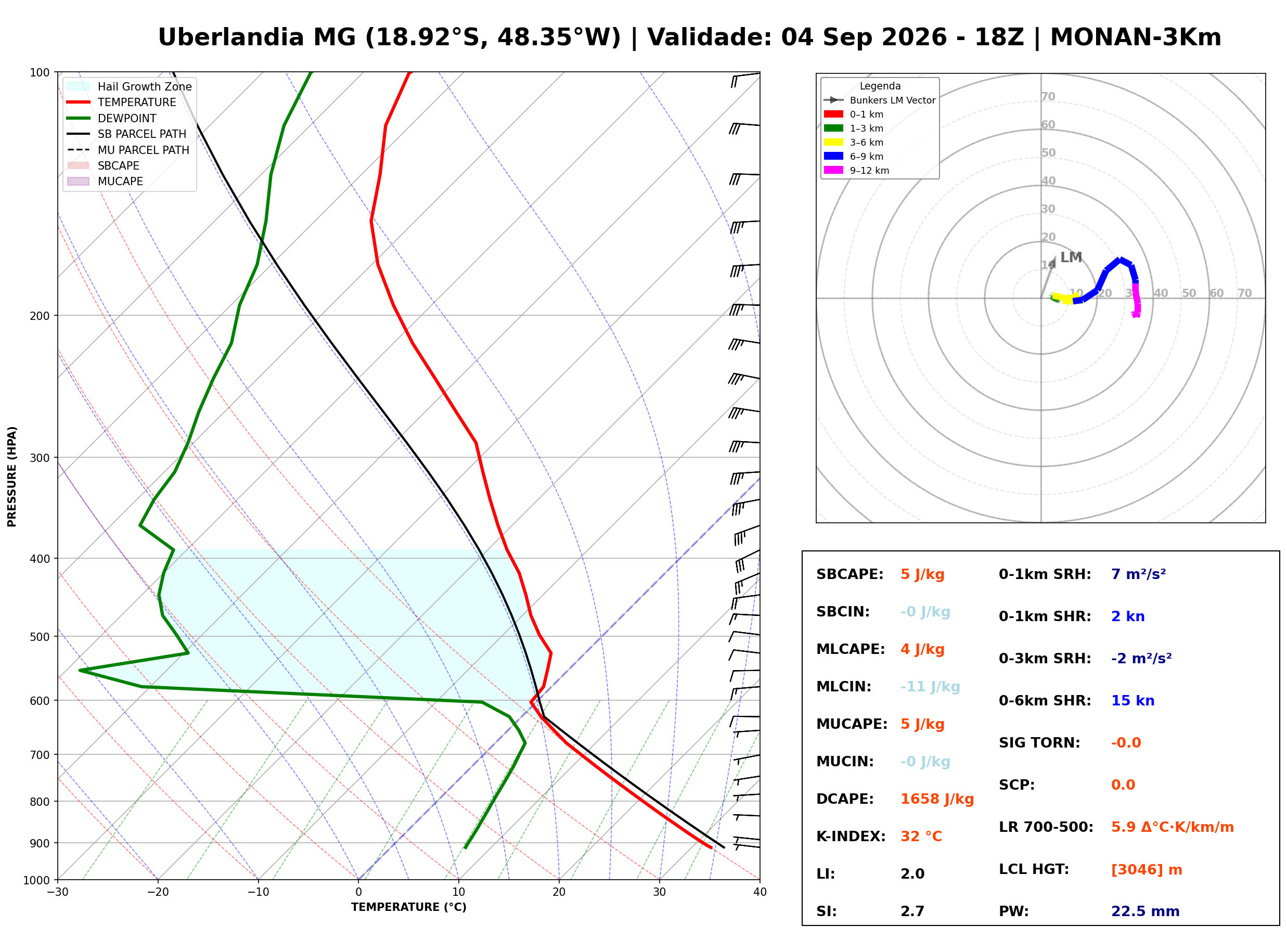Click the DCAPE value 1658 J/kg
This screenshot has height=952, width=1287.
point(937,799)
